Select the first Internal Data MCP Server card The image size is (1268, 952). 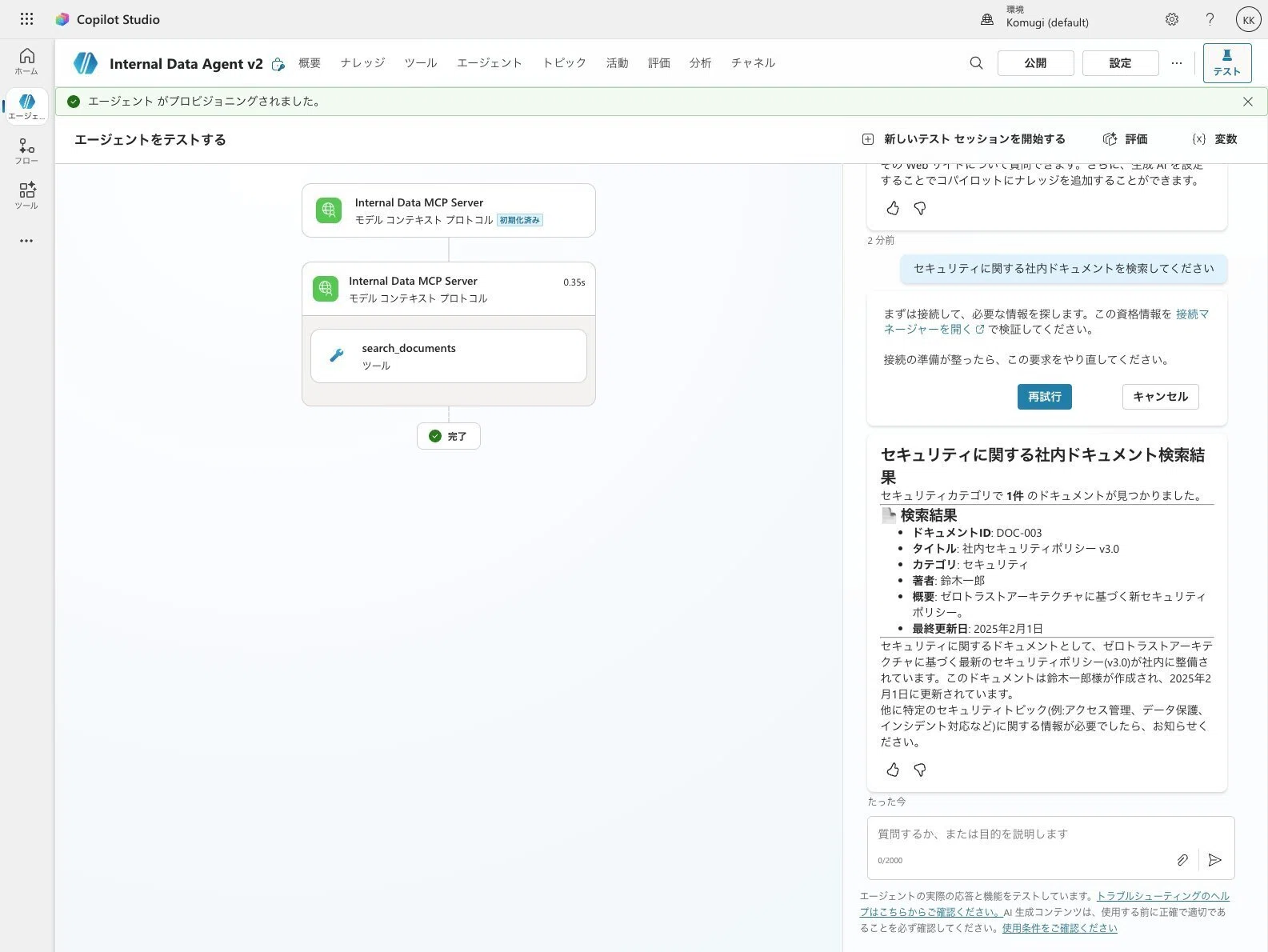[449, 210]
